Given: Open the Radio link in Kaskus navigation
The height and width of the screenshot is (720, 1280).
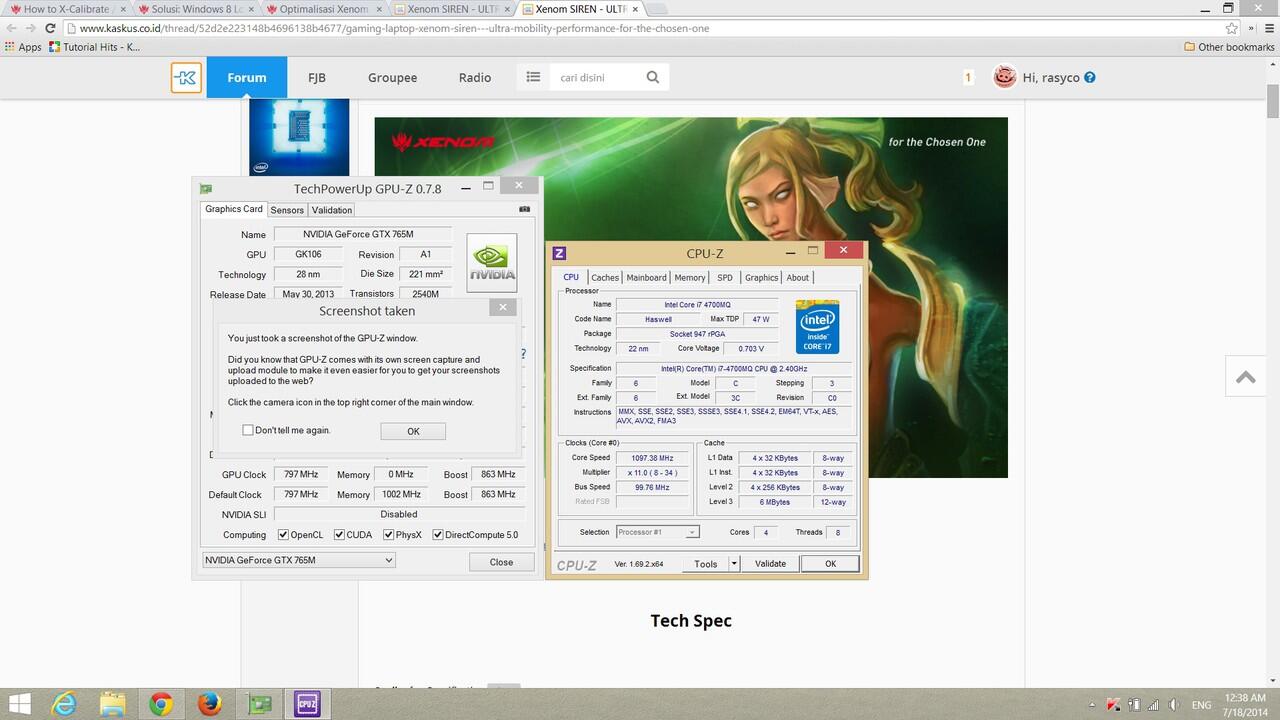Looking at the screenshot, I should coord(475,77).
